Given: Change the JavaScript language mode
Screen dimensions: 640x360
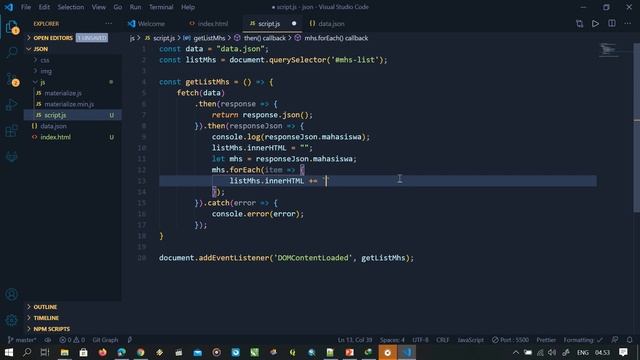Looking at the screenshot, I should tap(470, 340).
